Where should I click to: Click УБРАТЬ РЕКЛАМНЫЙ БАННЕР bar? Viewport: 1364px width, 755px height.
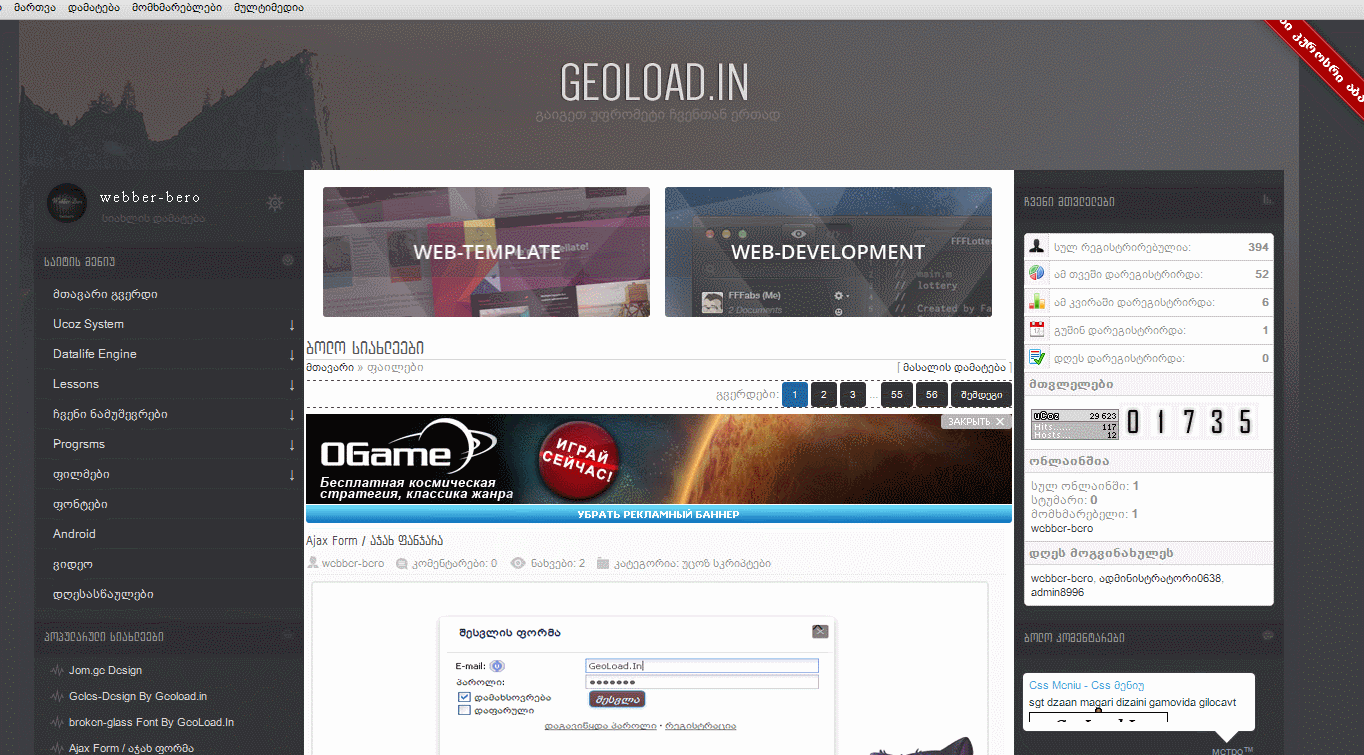[x=659, y=514]
